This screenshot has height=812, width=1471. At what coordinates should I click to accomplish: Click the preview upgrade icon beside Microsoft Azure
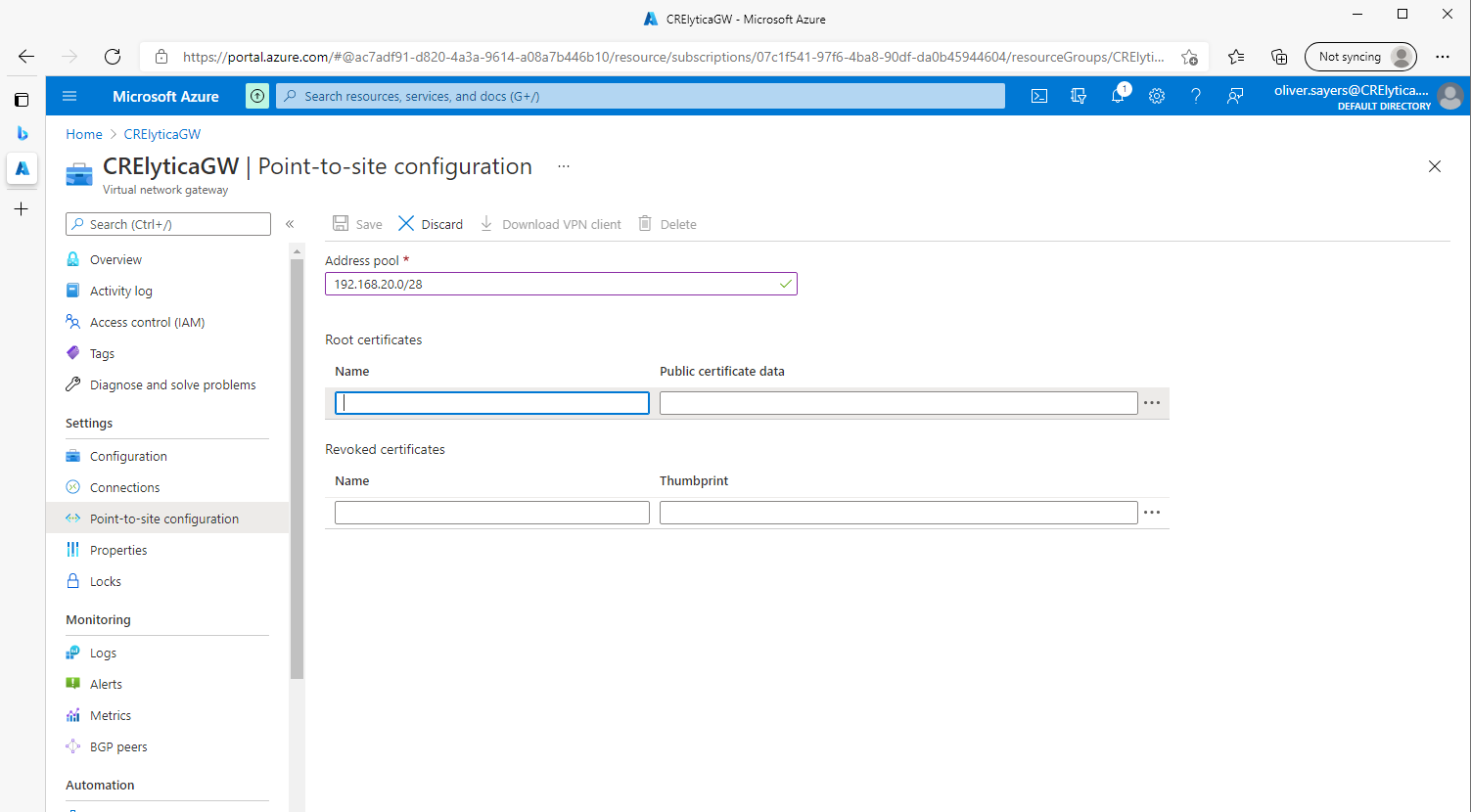pos(257,96)
